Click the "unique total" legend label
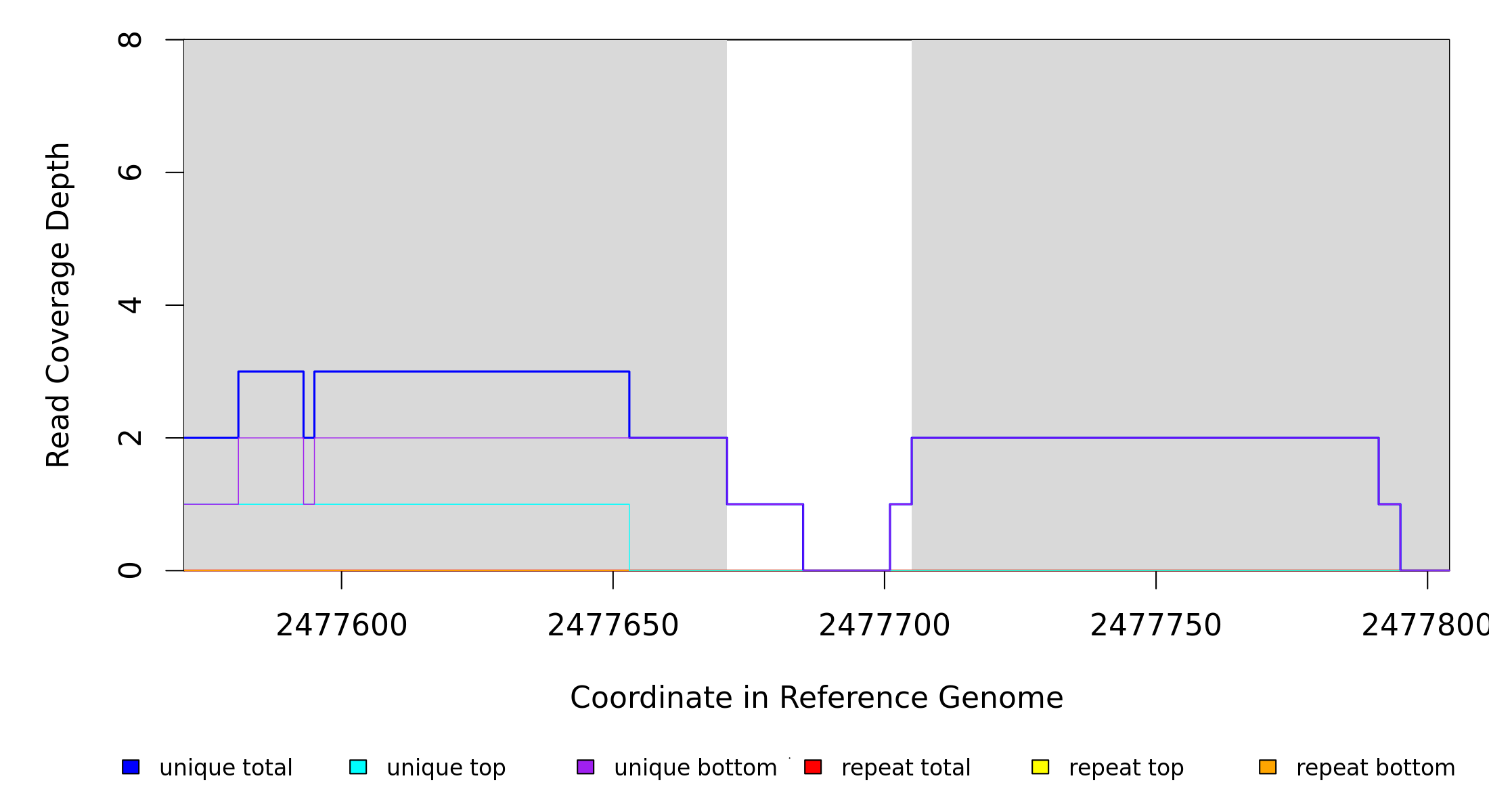This screenshot has width=1489, height=812. coord(225,768)
